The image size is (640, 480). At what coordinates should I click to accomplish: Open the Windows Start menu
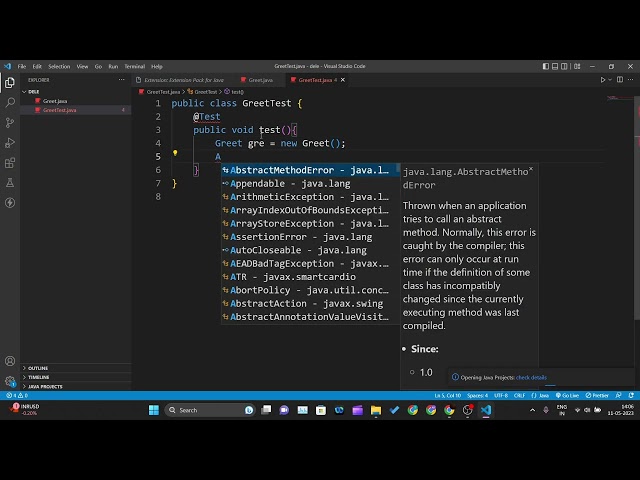tap(154, 410)
